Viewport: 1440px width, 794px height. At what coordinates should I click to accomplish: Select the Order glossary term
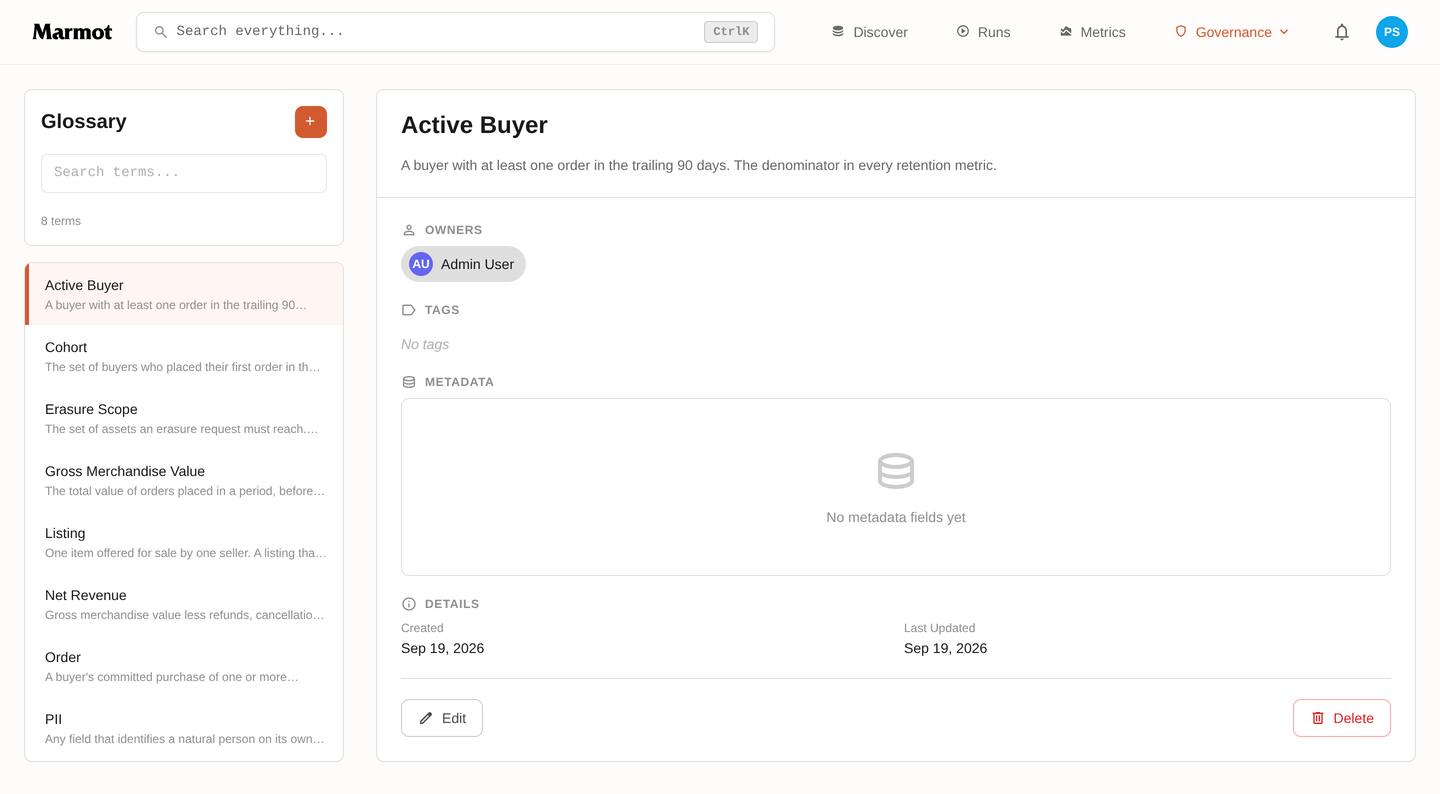coord(184,666)
